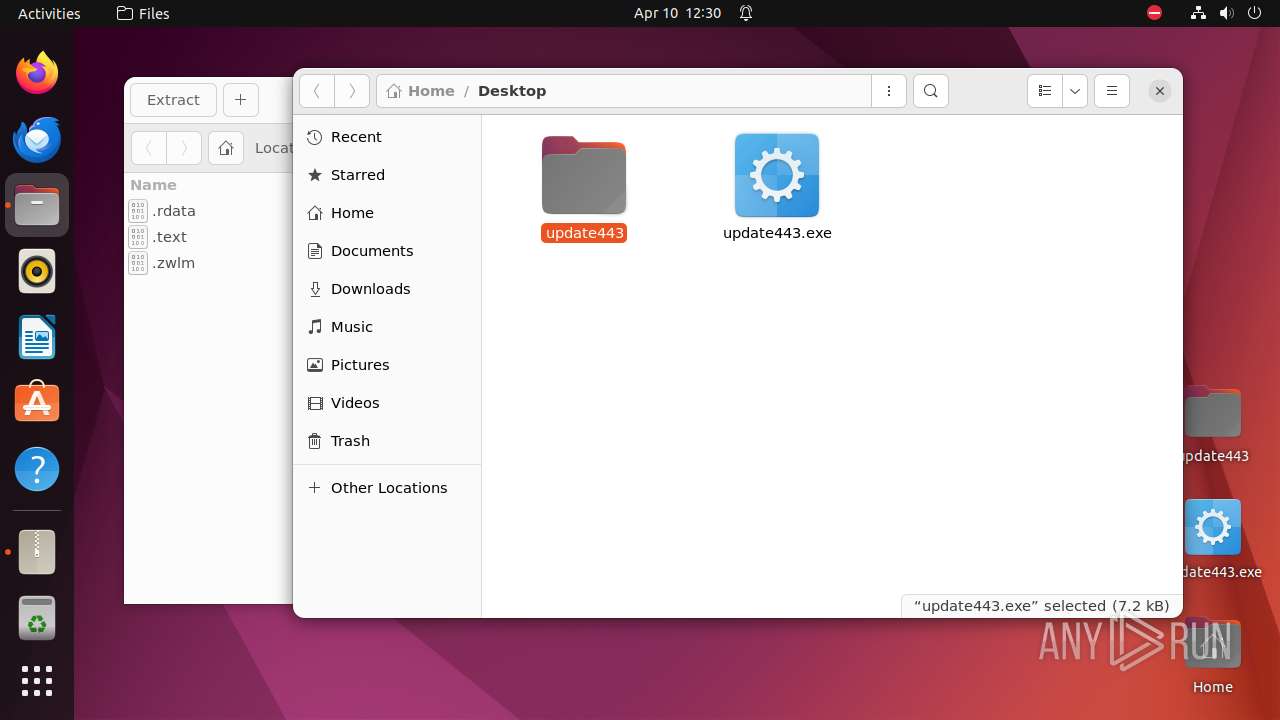Viewport: 1280px width, 720px height.
Task: Open Recent in the sidebar
Action: click(387, 137)
